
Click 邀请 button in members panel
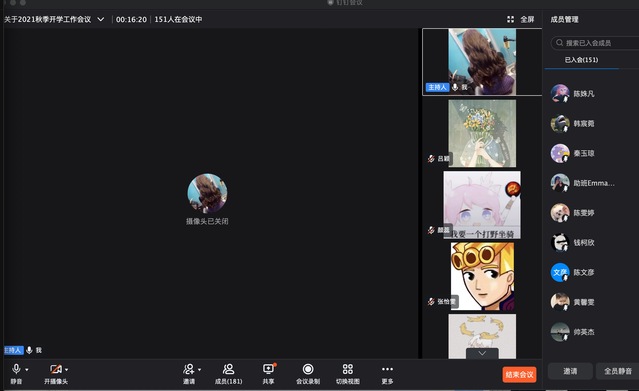[570, 371]
